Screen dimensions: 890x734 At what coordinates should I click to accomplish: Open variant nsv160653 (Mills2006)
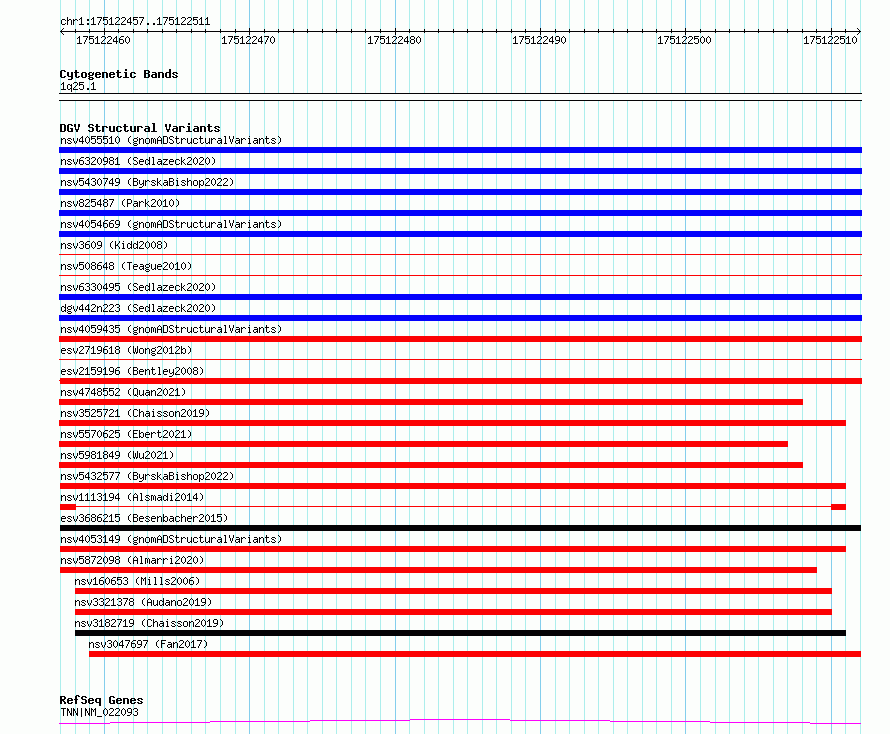pyautogui.click(x=137, y=581)
